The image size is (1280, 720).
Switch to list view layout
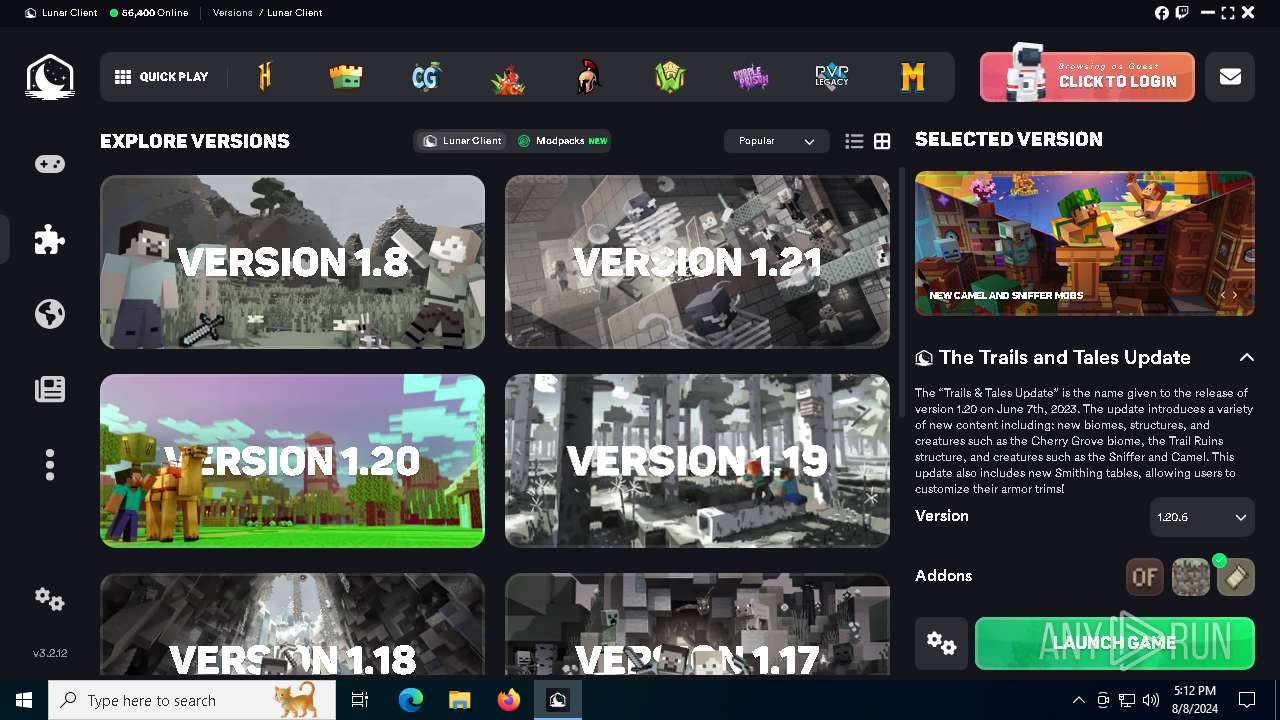854,142
